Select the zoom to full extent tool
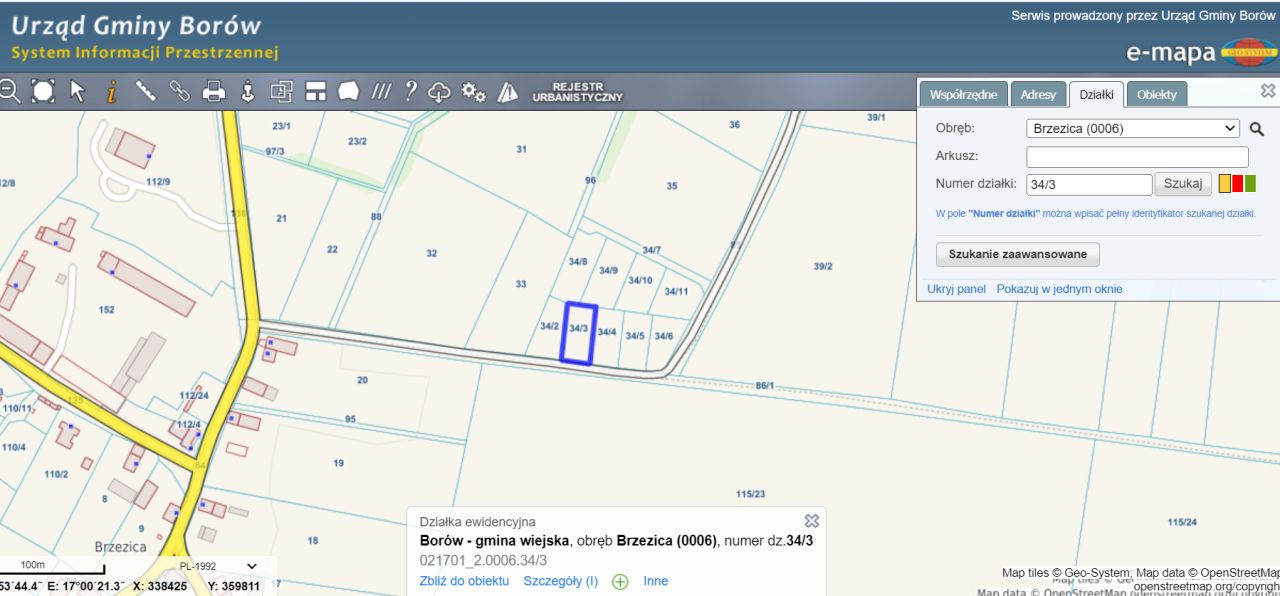This screenshot has height=596, width=1280. 43,91
